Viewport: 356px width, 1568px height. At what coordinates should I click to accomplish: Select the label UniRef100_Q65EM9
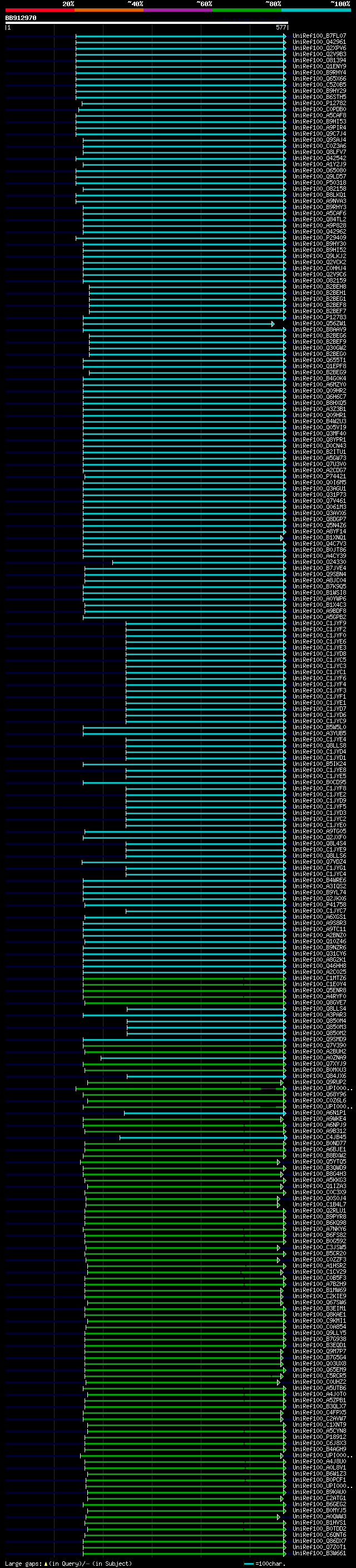tap(319, 1369)
